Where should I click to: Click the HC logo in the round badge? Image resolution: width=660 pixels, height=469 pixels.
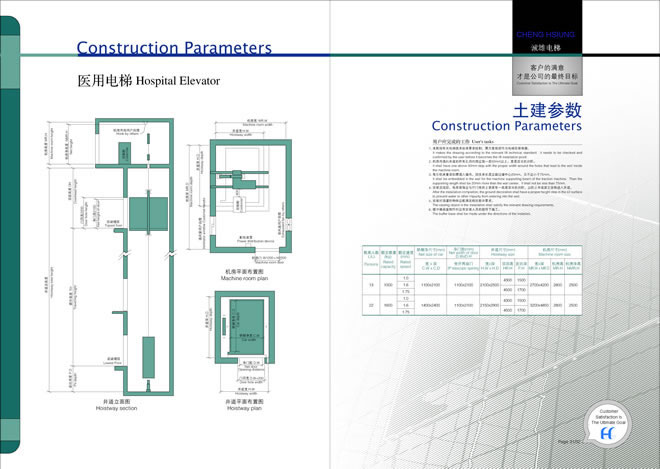[608, 433]
